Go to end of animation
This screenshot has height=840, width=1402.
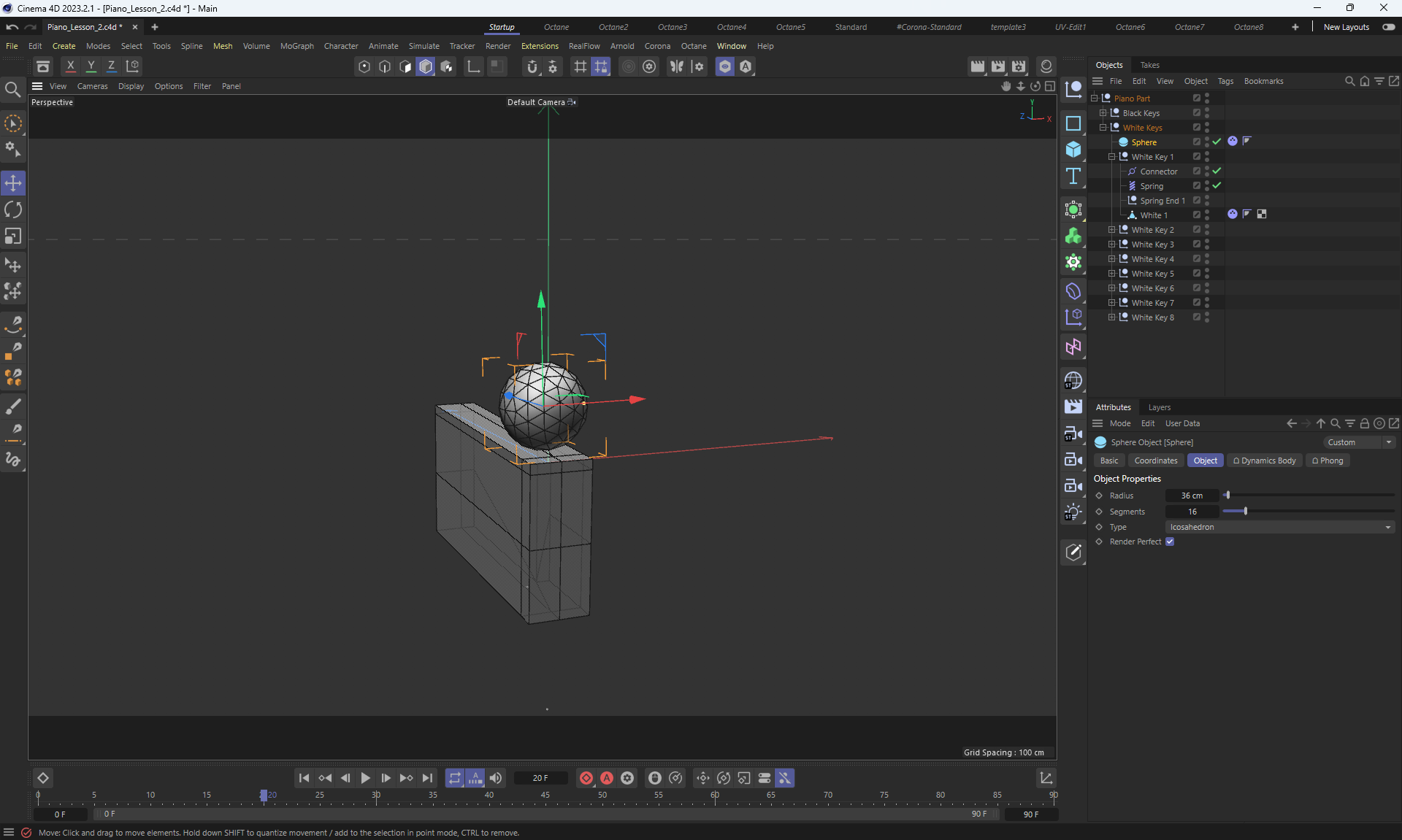click(x=427, y=778)
